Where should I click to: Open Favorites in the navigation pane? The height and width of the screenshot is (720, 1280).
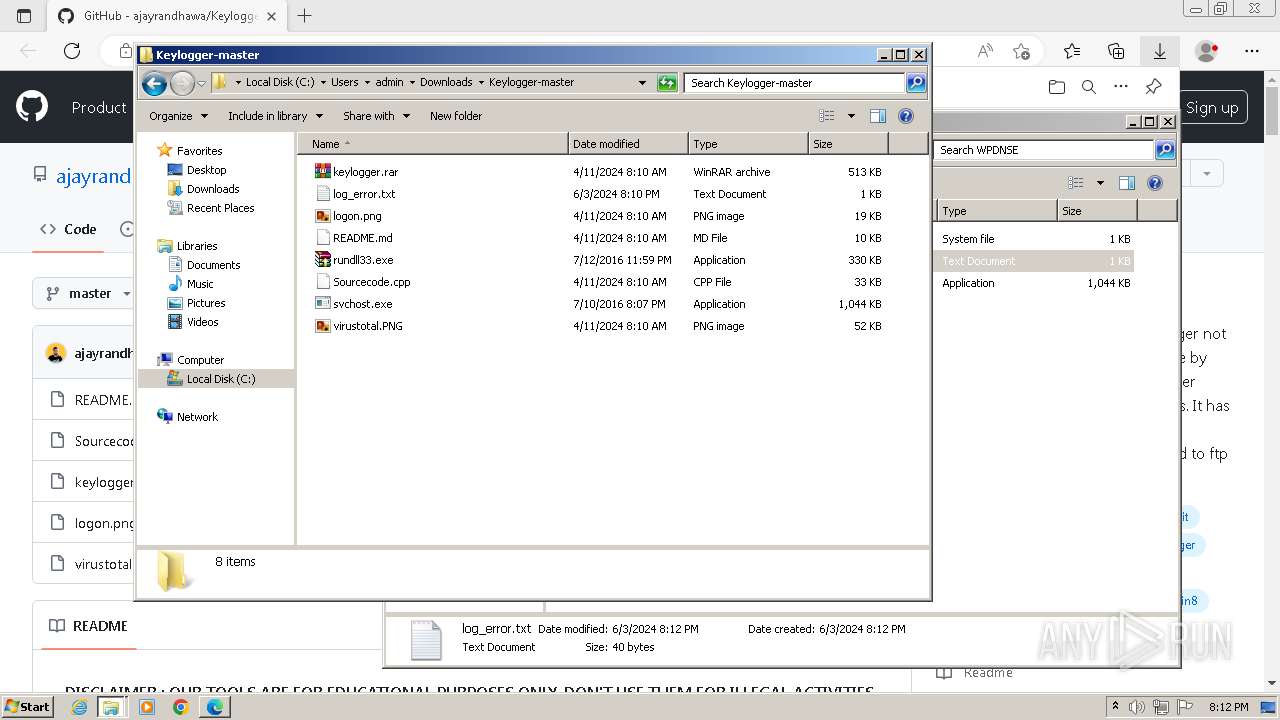(x=199, y=151)
